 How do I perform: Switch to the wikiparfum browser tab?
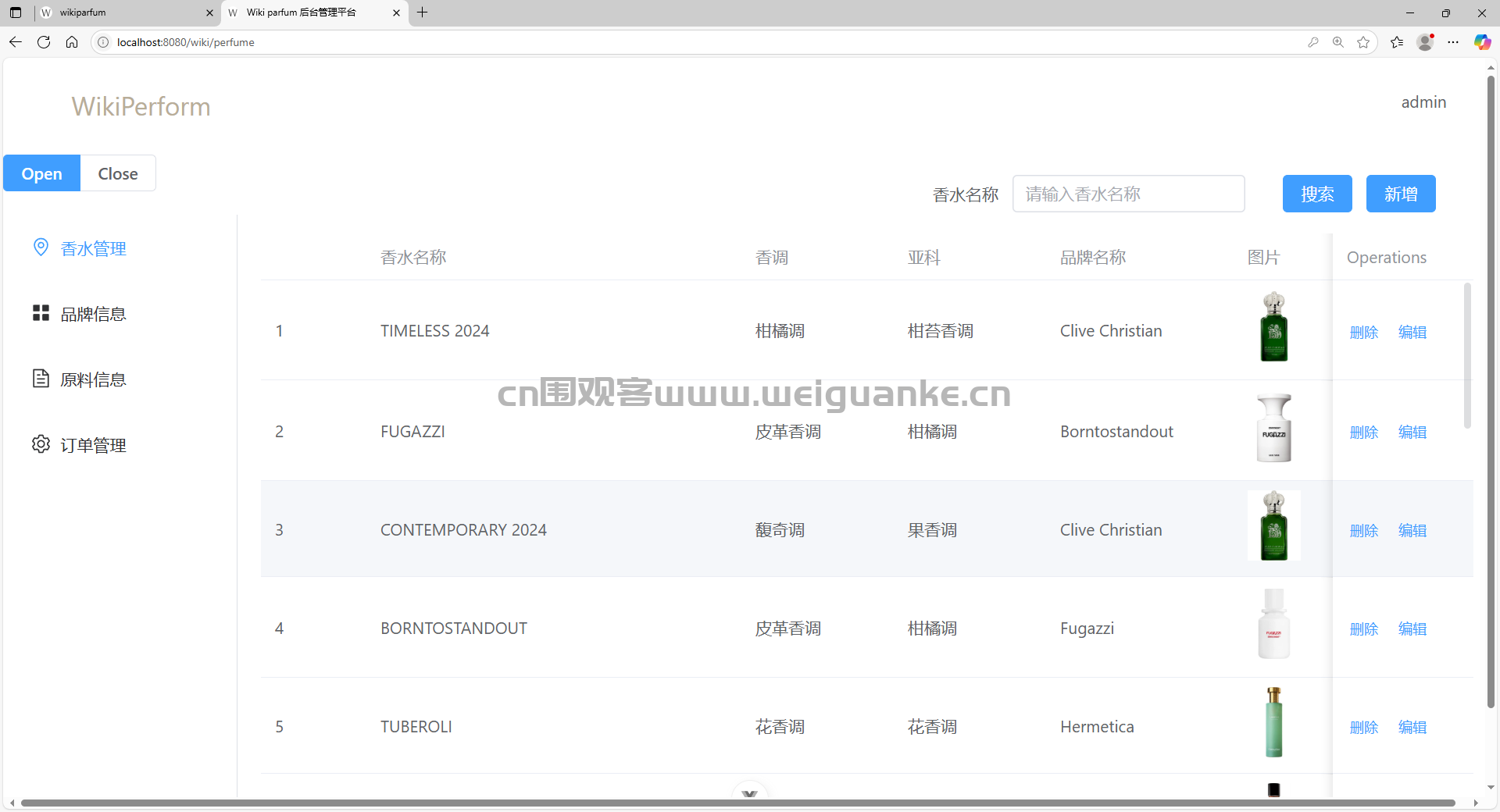pos(125,12)
